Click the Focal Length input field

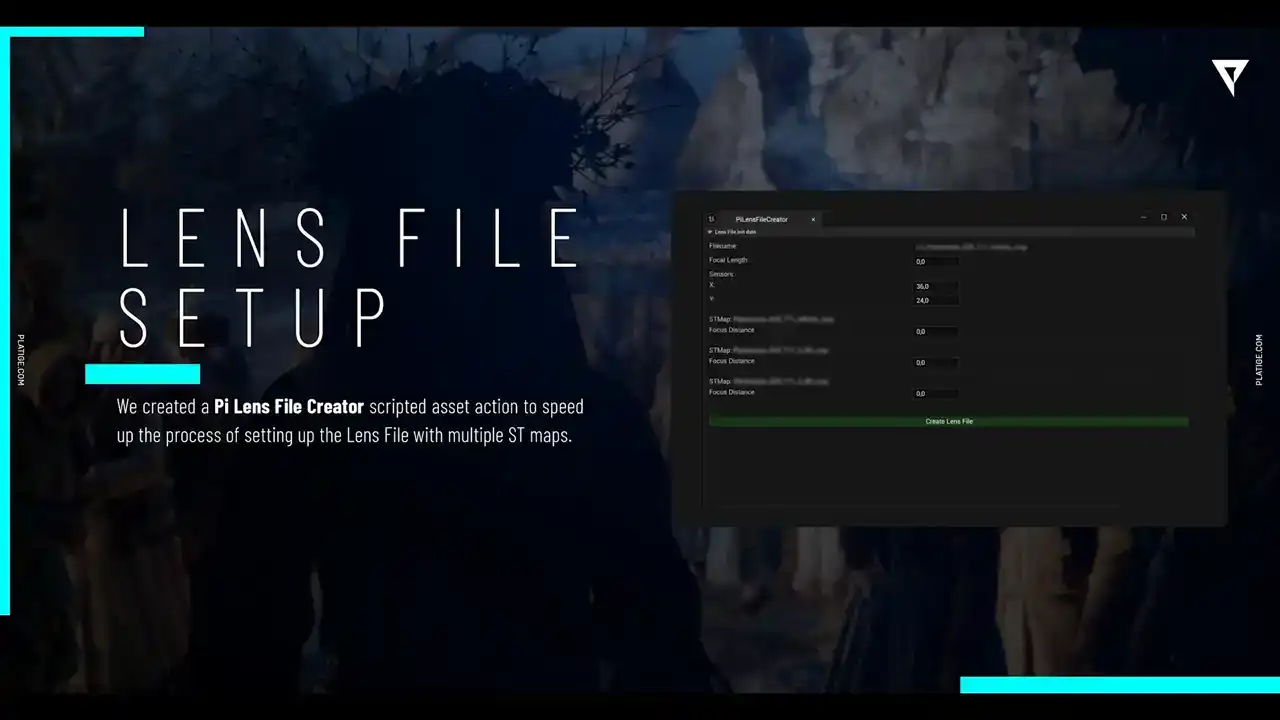tap(936, 261)
